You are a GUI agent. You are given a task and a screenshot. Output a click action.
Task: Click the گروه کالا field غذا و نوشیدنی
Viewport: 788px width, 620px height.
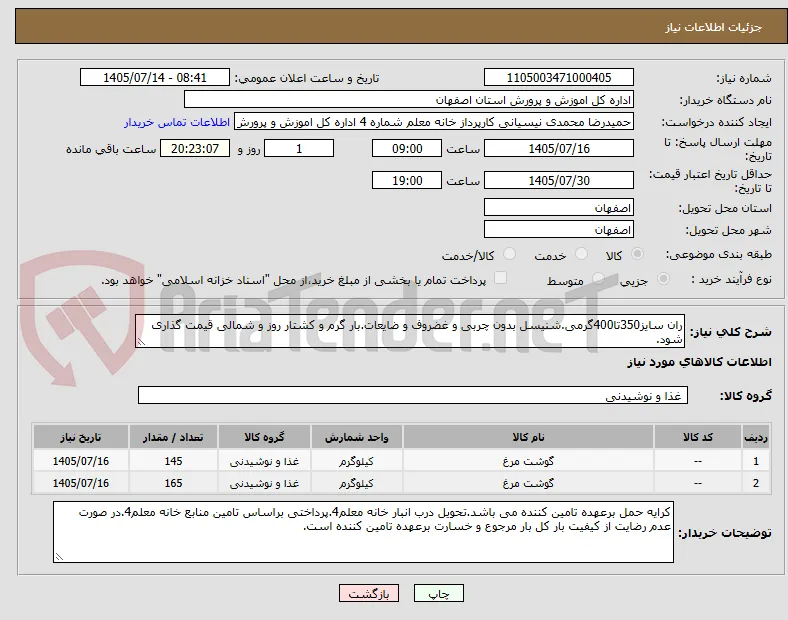(413, 395)
